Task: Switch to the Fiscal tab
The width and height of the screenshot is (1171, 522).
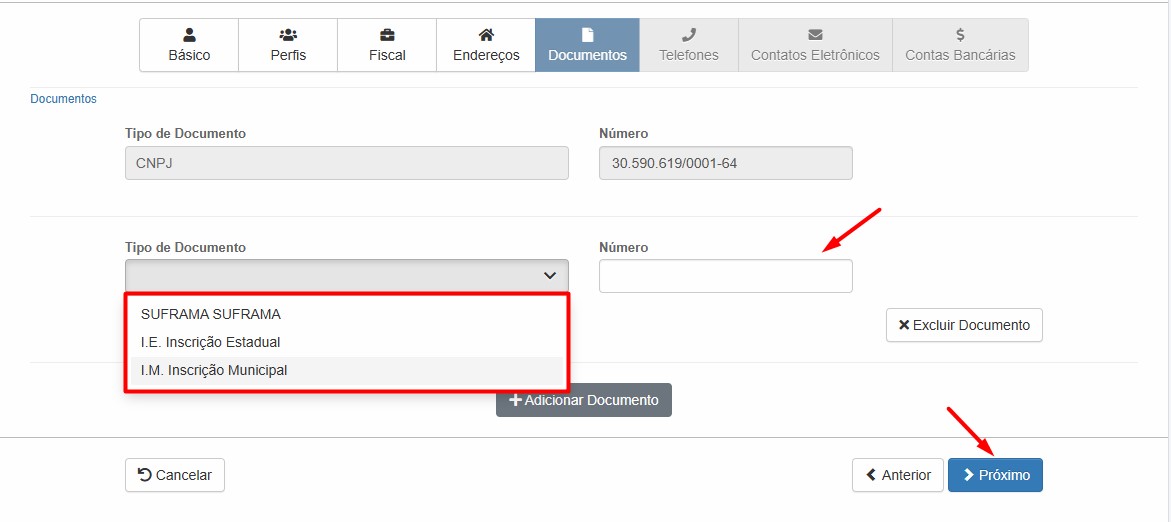Action: coord(387,46)
